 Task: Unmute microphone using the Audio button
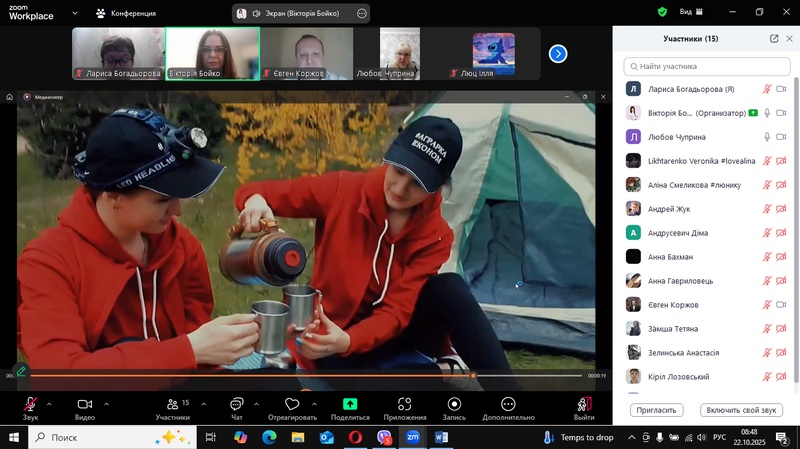(31, 405)
